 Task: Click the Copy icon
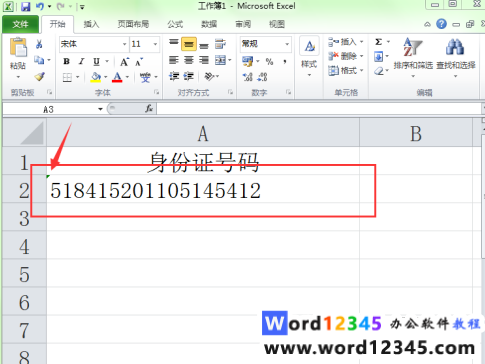(39, 60)
